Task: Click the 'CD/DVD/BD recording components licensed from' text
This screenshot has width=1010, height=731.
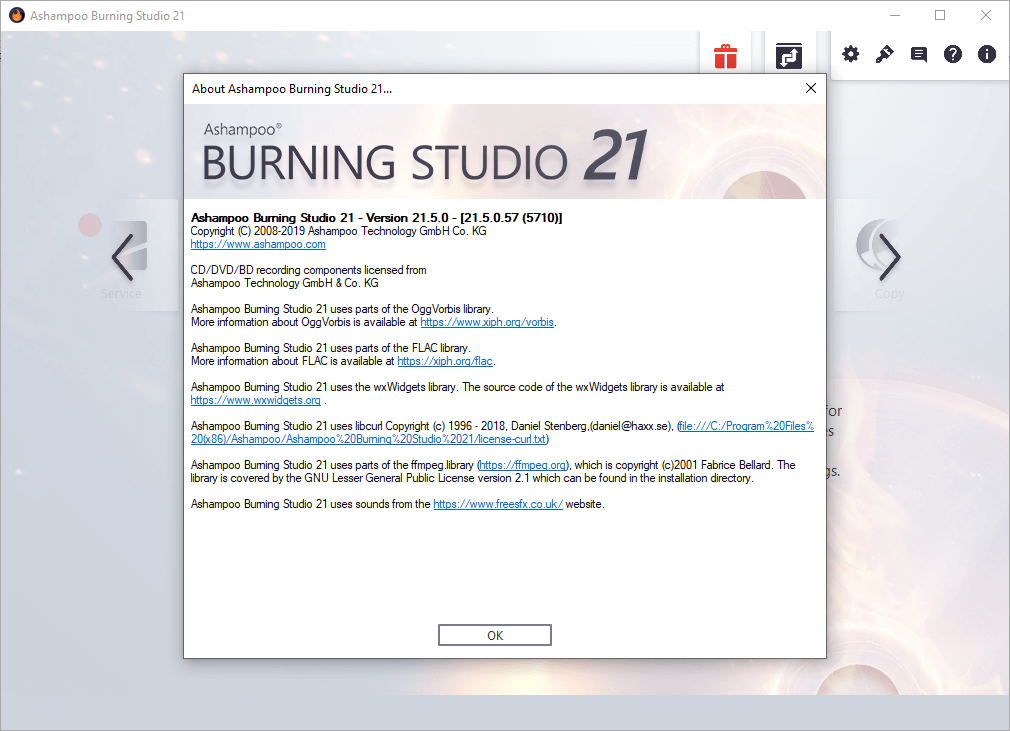Action: (309, 270)
